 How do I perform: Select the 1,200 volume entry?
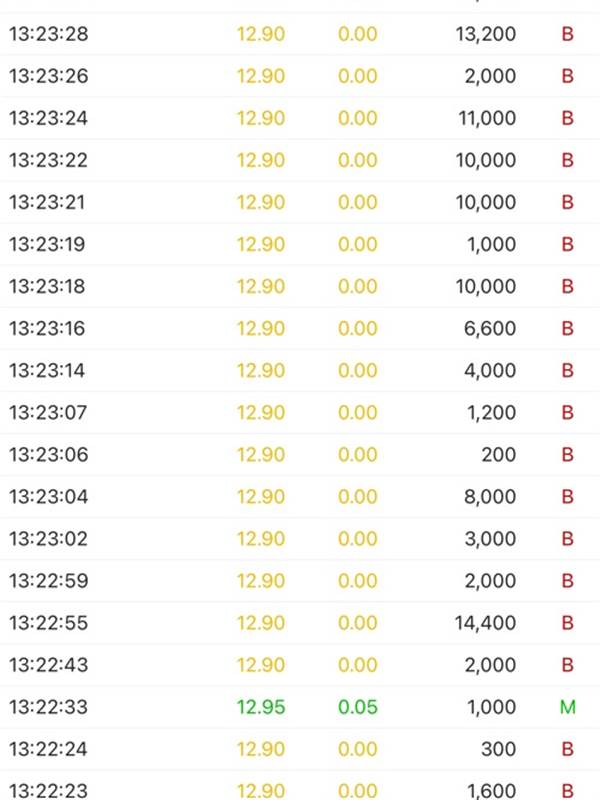tap(490, 413)
